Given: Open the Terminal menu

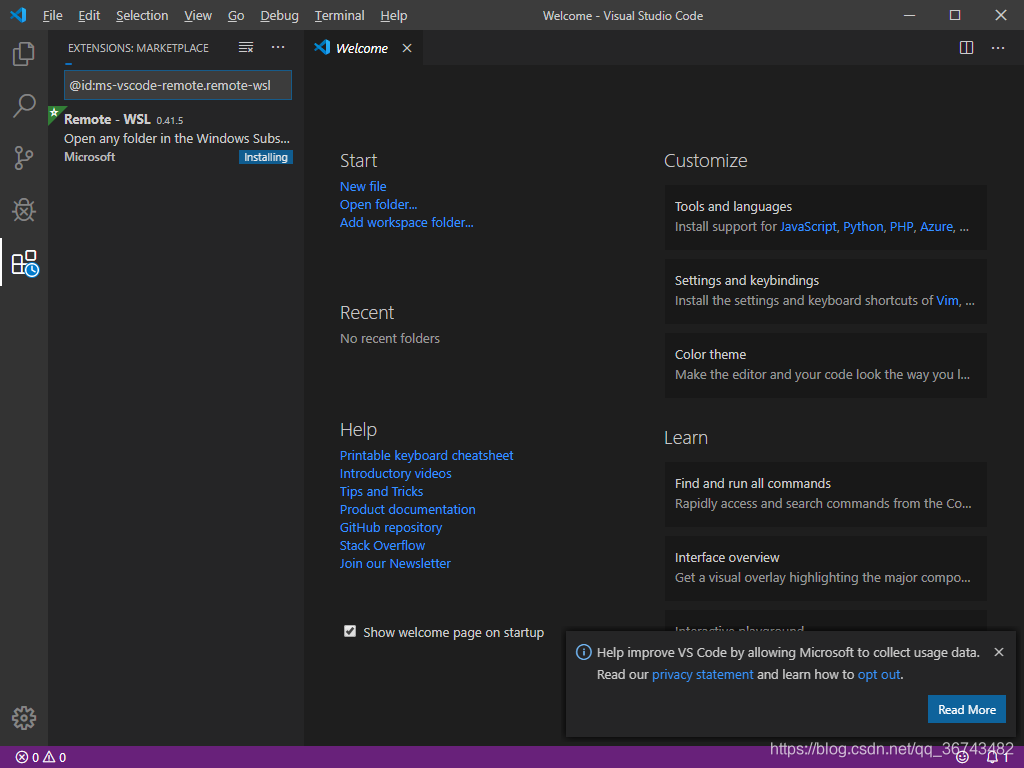Looking at the screenshot, I should click(x=340, y=16).
